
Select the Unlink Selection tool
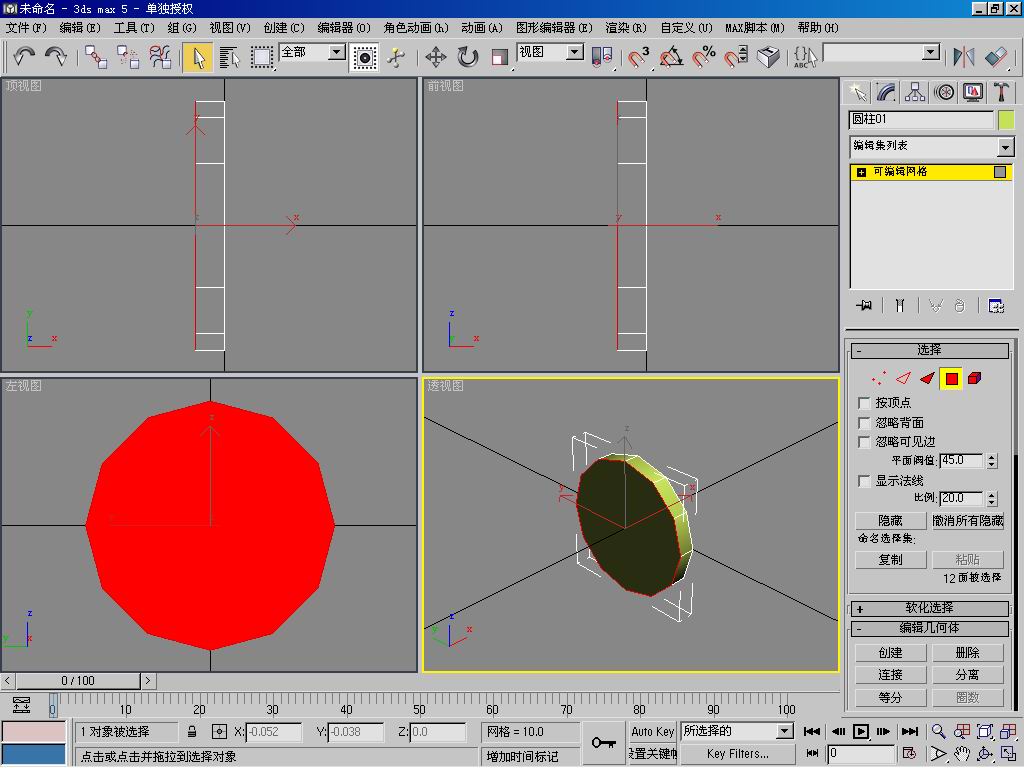[x=128, y=57]
